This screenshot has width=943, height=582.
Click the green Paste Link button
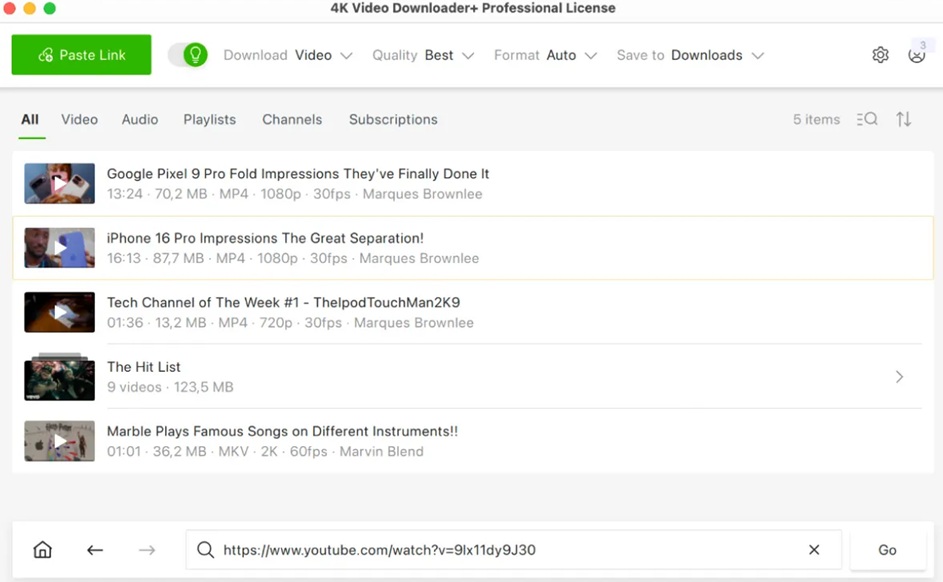pyautogui.click(x=81, y=55)
